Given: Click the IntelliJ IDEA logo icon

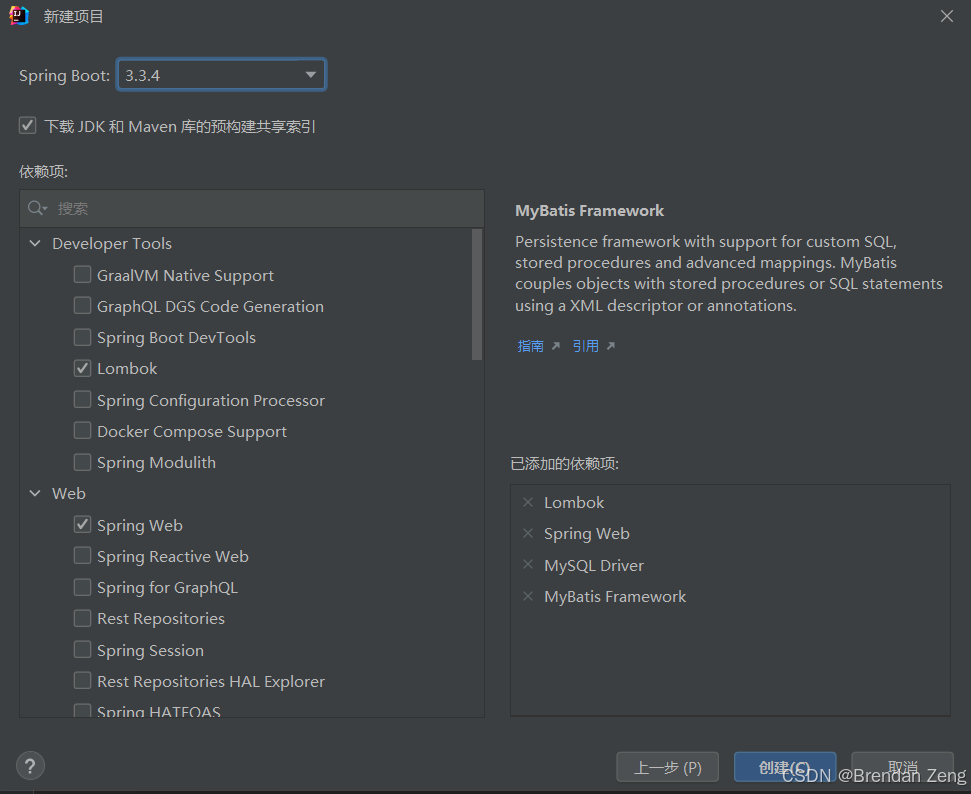Looking at the screenshot, I should pos(19,16).
